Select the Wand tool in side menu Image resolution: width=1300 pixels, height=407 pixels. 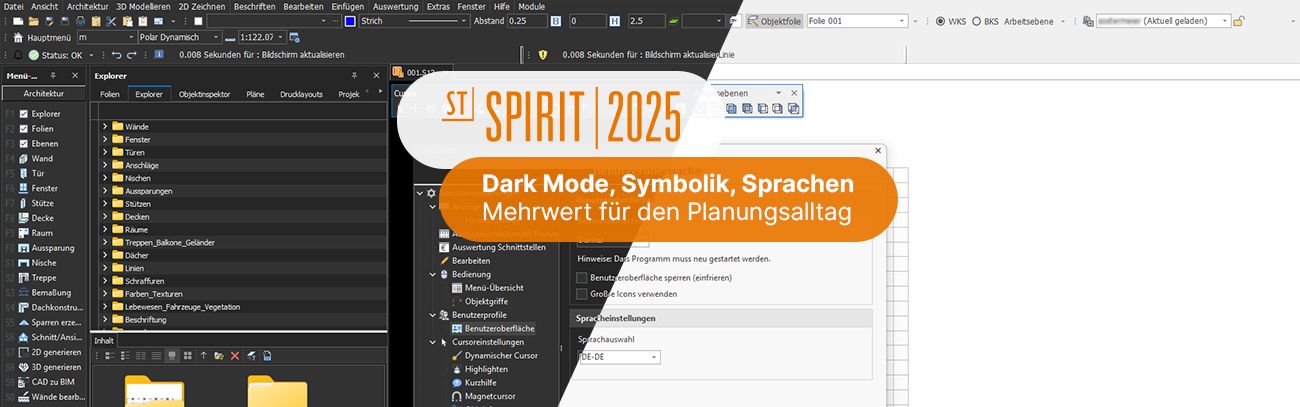point(41,158)
